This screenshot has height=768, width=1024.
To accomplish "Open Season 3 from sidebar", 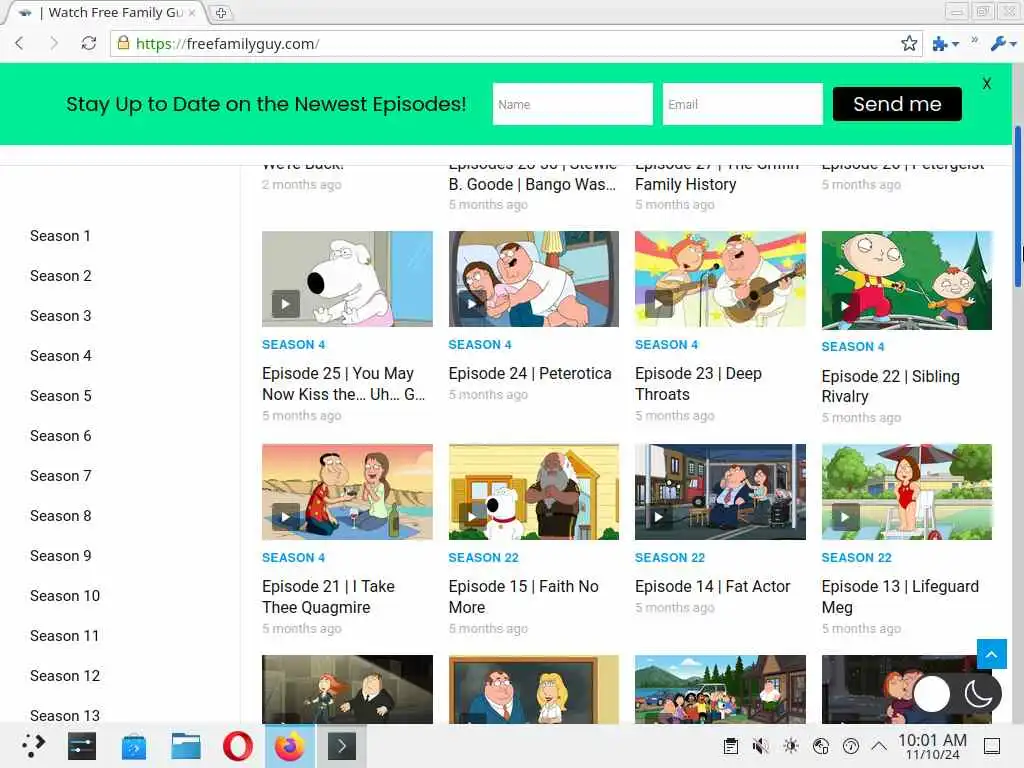I will pyautogui.click(x=61, y=315).
